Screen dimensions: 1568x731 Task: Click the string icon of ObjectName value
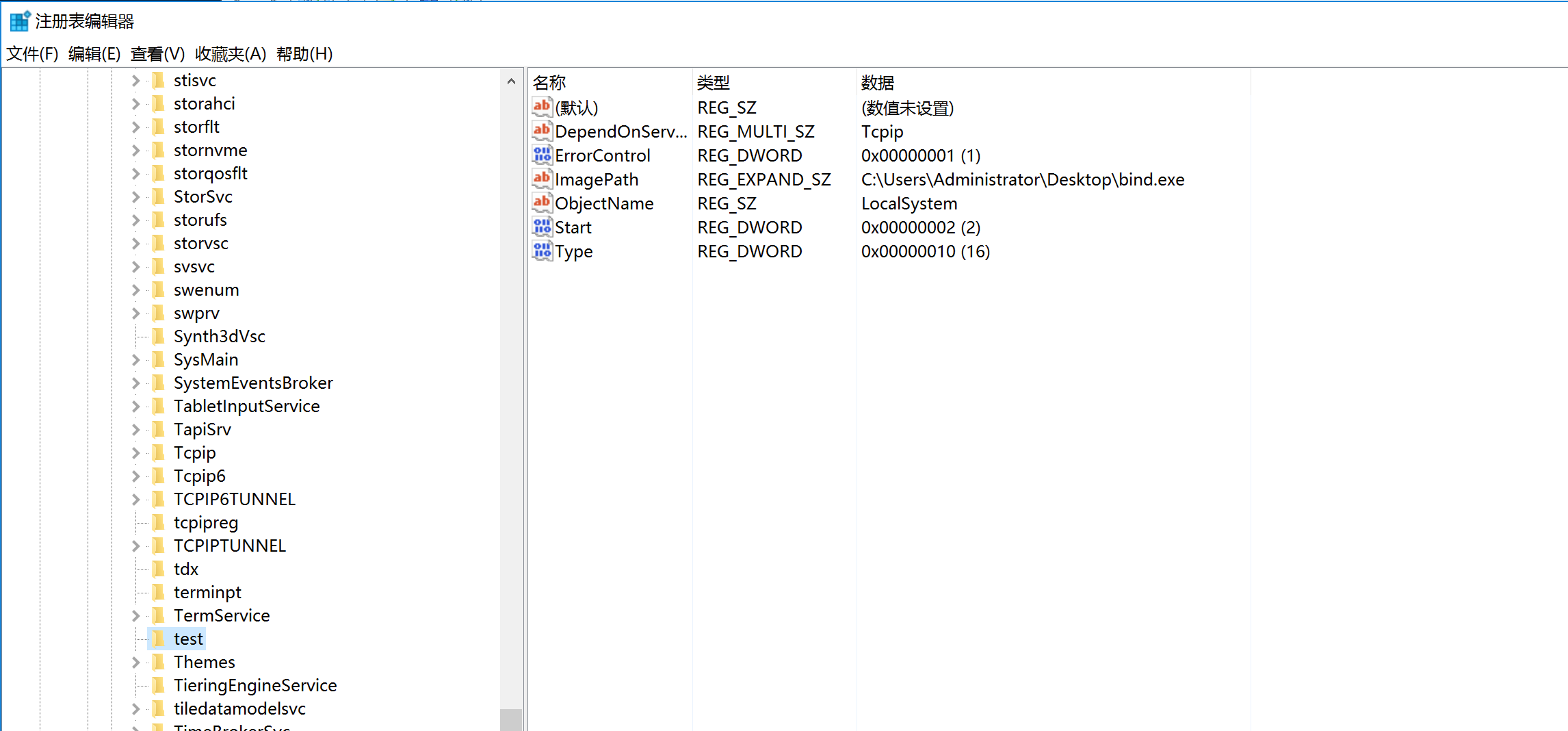pos(542,203)
